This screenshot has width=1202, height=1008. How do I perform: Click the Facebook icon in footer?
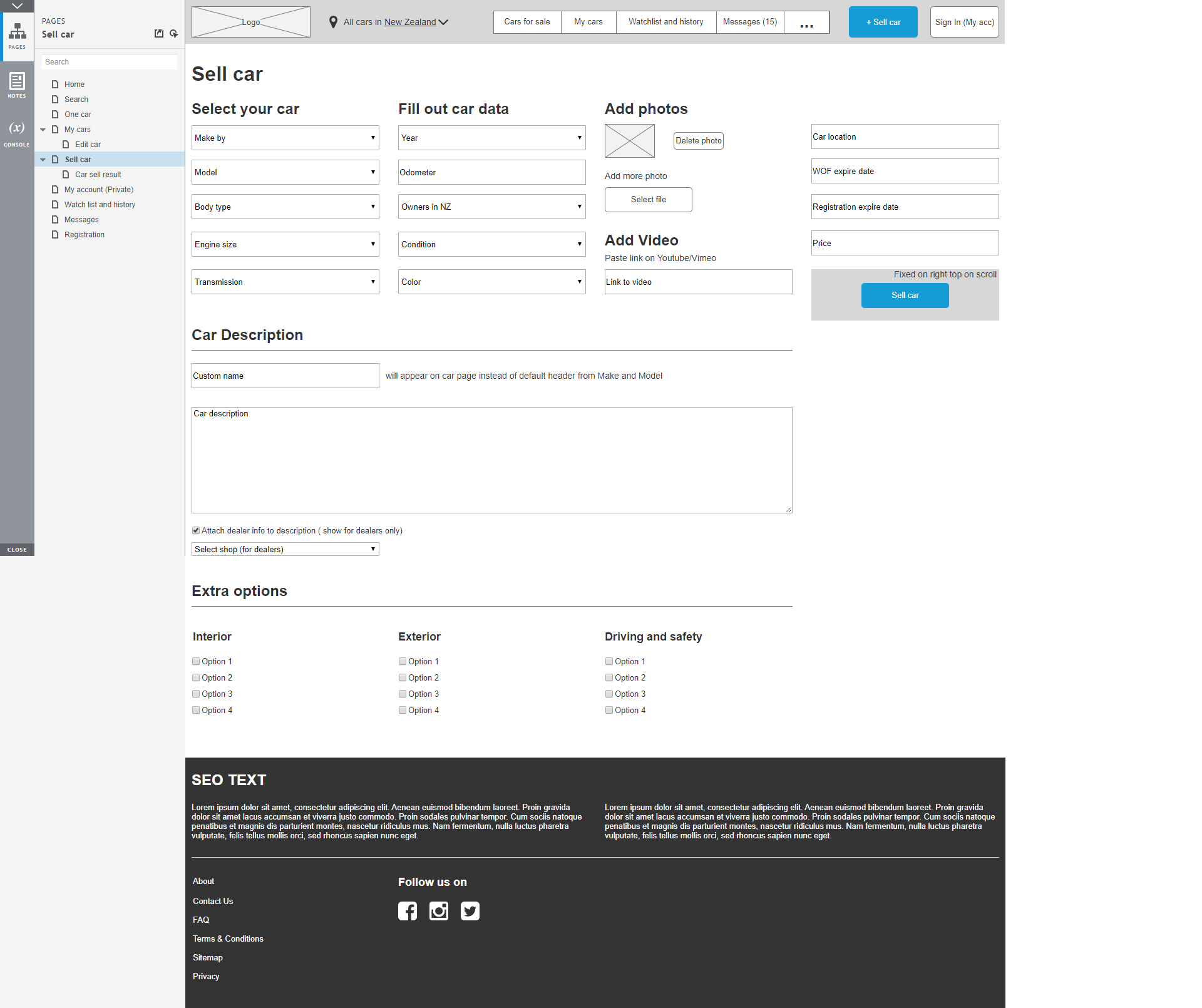point(408,911)
